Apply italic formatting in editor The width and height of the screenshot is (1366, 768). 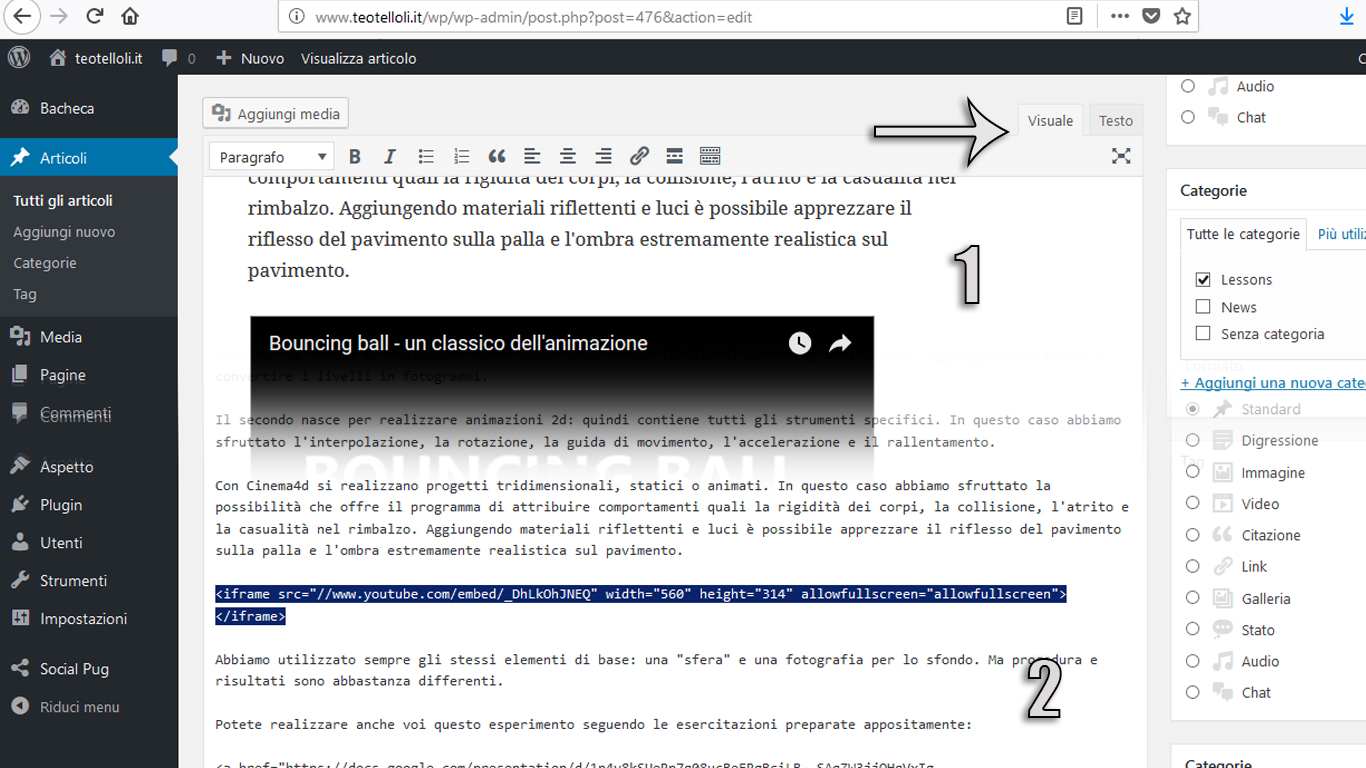pos(390,156)
